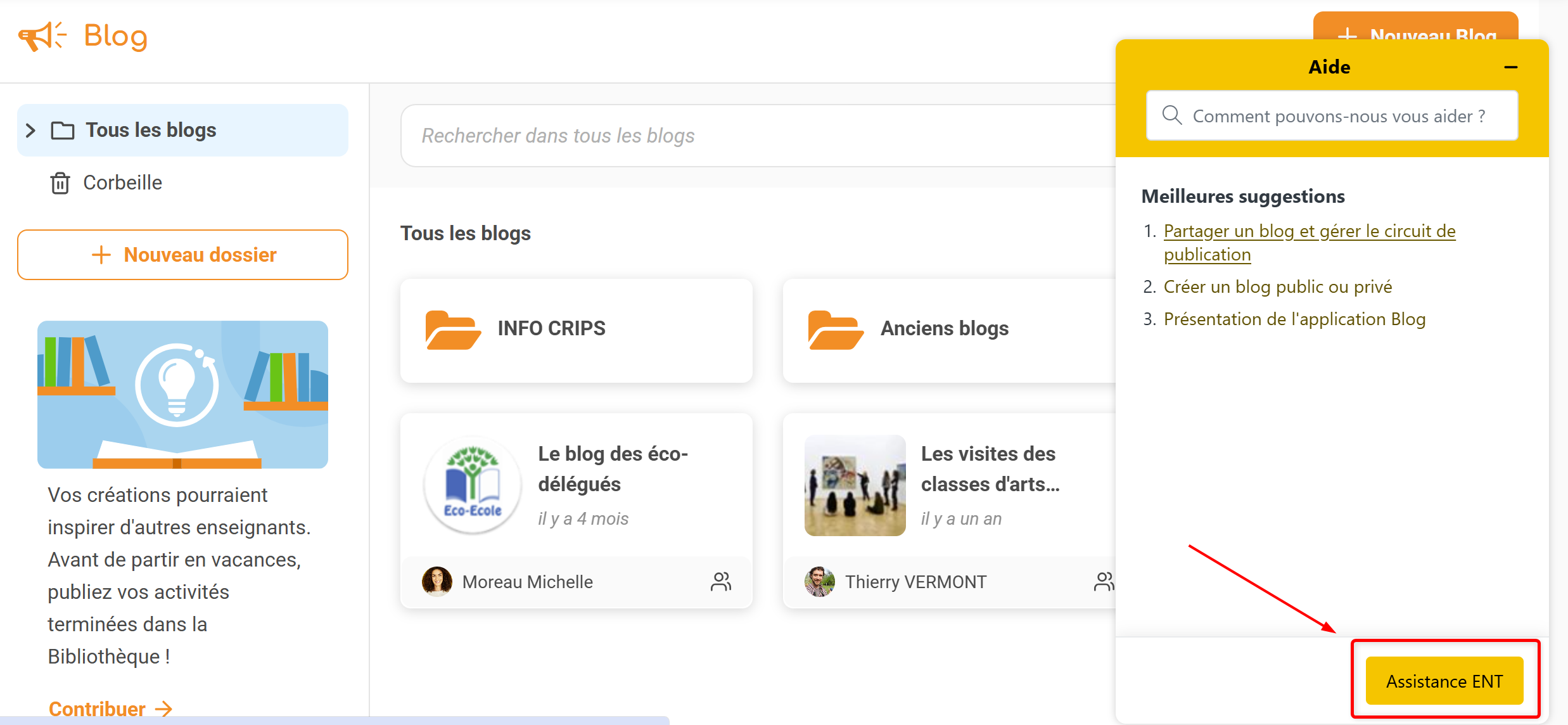Click the Eco-Ecole blog thumbnail
The height and width of the screenshot is (725, 1568).
pos(472,485)
